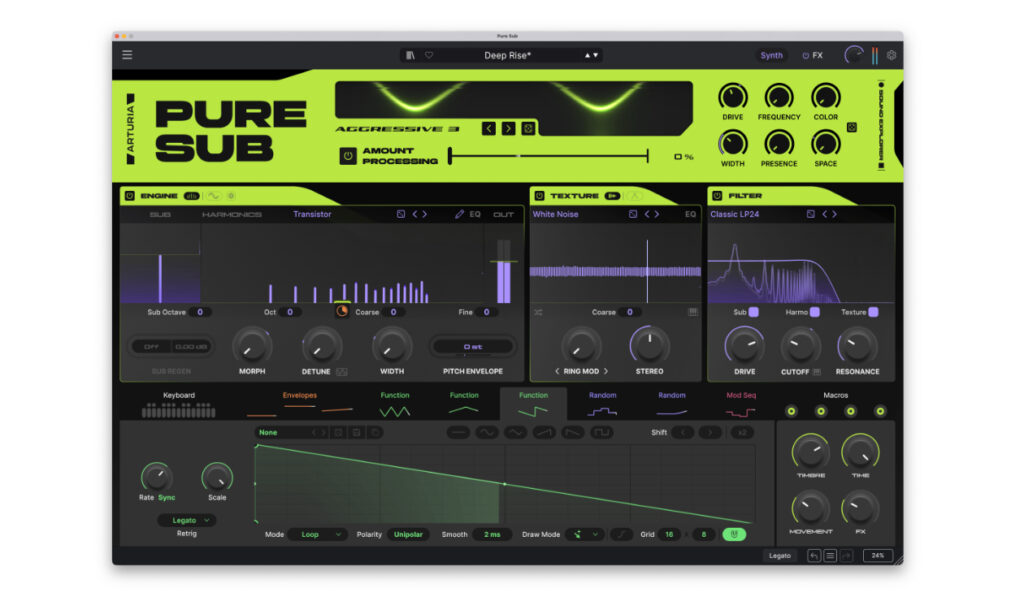This screenshot has width=1024, height=614.
Task: Toggle Texture routing to filter
Action: pyautogui.click(x=874, y=312)
